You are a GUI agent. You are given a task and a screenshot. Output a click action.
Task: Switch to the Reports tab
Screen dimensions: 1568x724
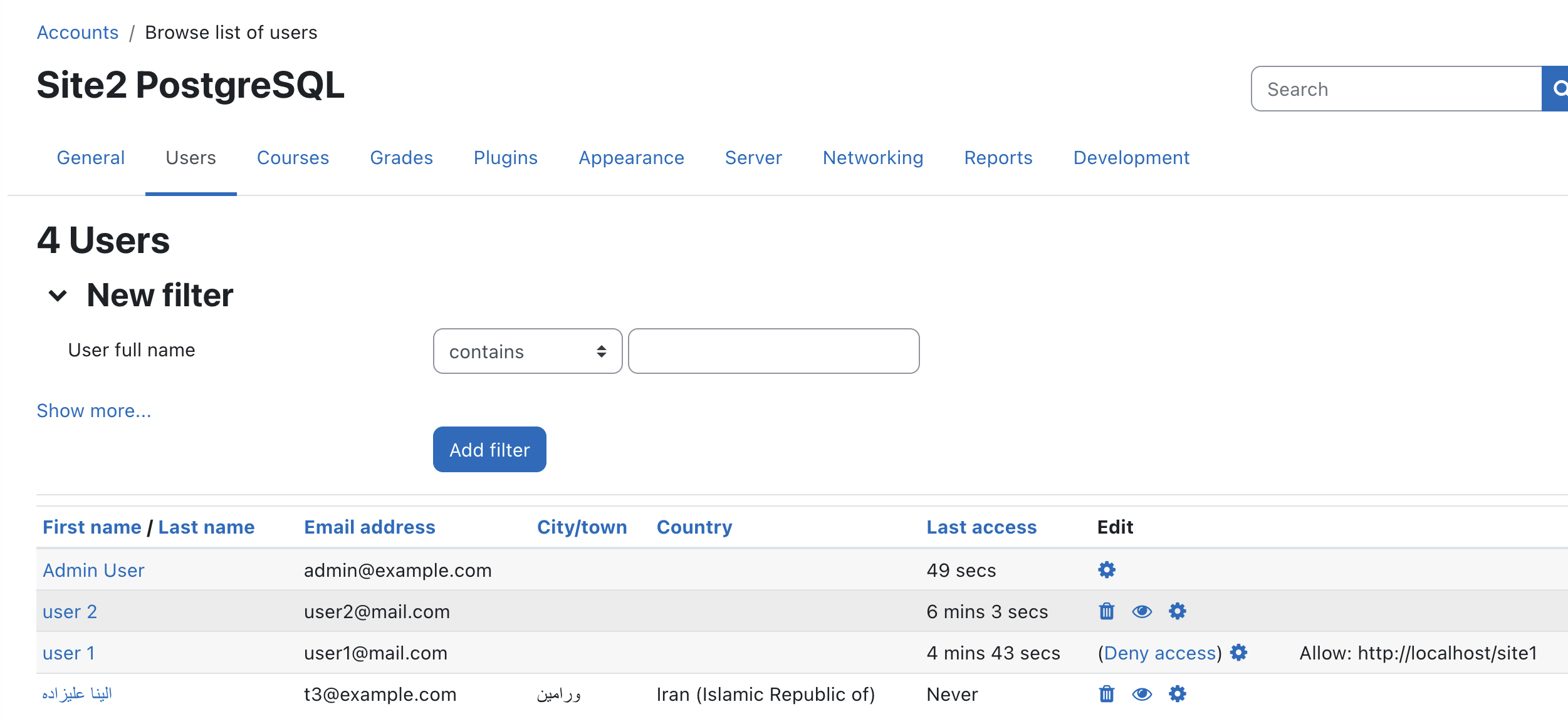[998, 158]
